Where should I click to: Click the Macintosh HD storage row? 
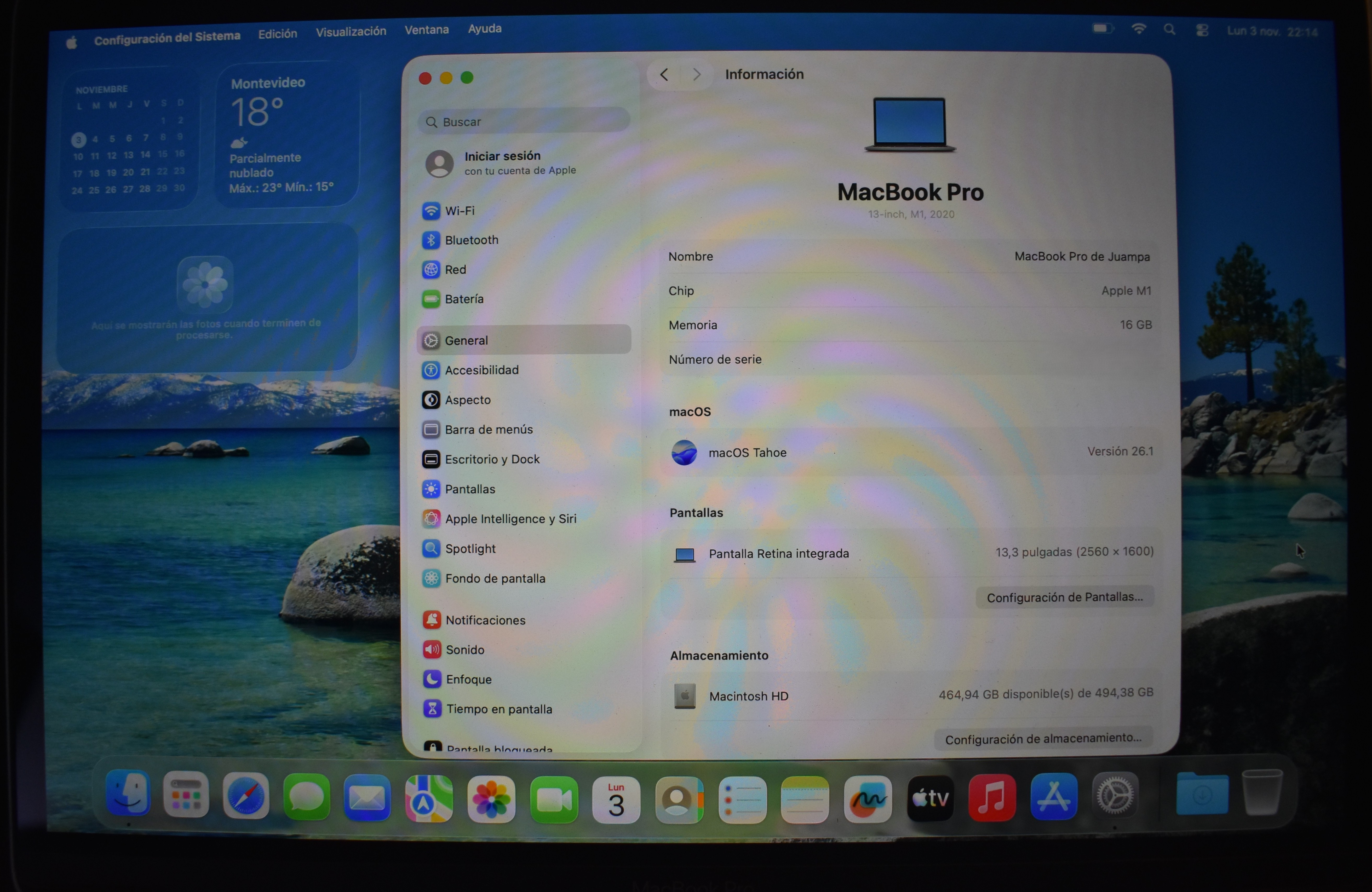(912, 695)
